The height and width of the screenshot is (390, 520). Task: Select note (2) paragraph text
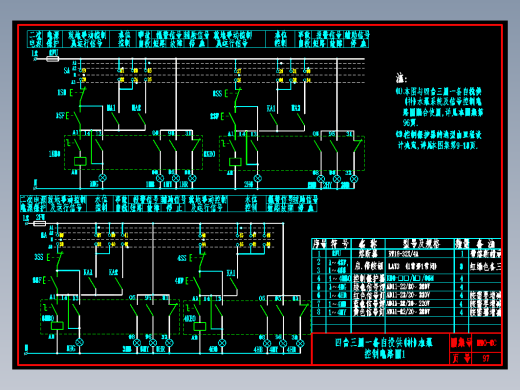point(439,140)
